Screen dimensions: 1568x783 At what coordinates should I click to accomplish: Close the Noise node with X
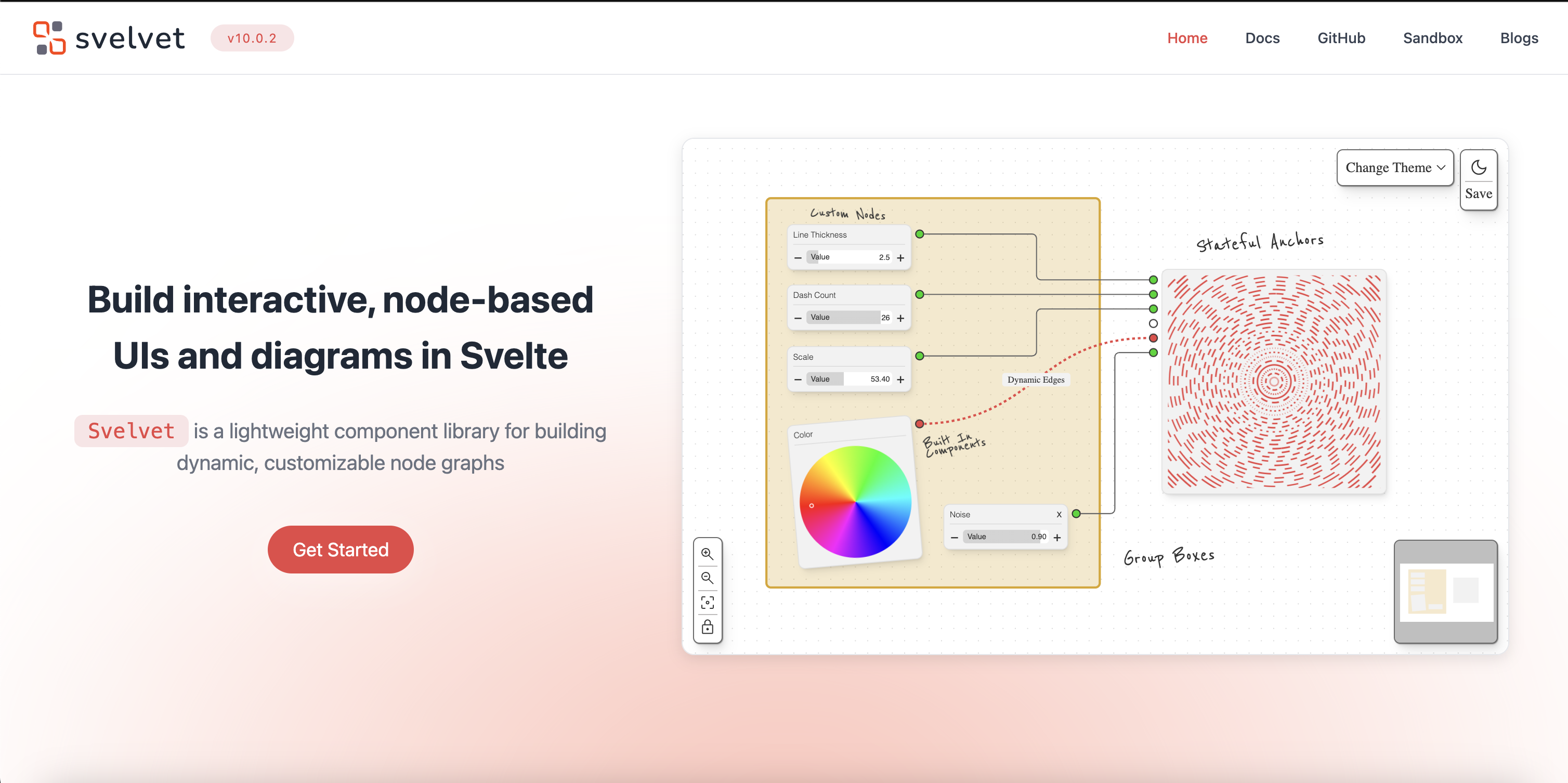point(1059,515)
